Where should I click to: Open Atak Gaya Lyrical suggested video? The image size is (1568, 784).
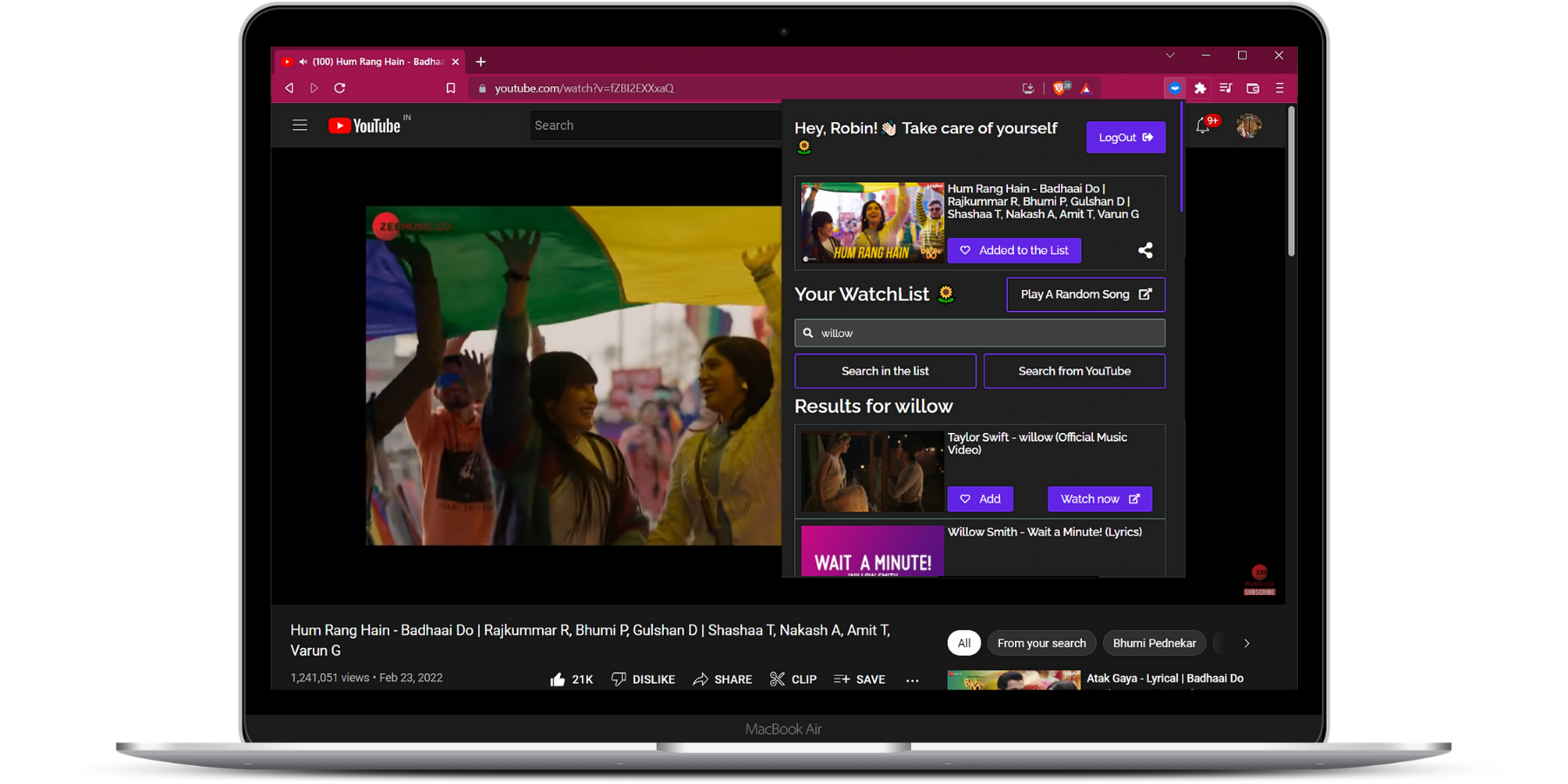click(x=1165, y=678)
